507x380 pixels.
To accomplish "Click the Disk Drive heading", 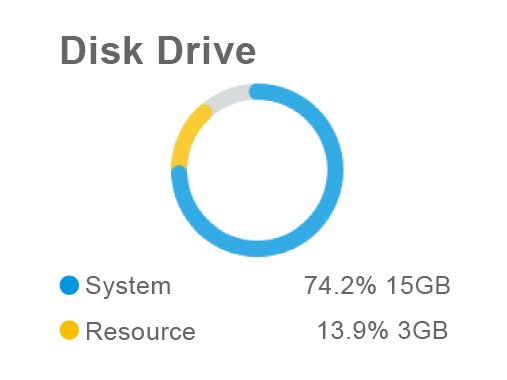I will (x=158, y=51).
